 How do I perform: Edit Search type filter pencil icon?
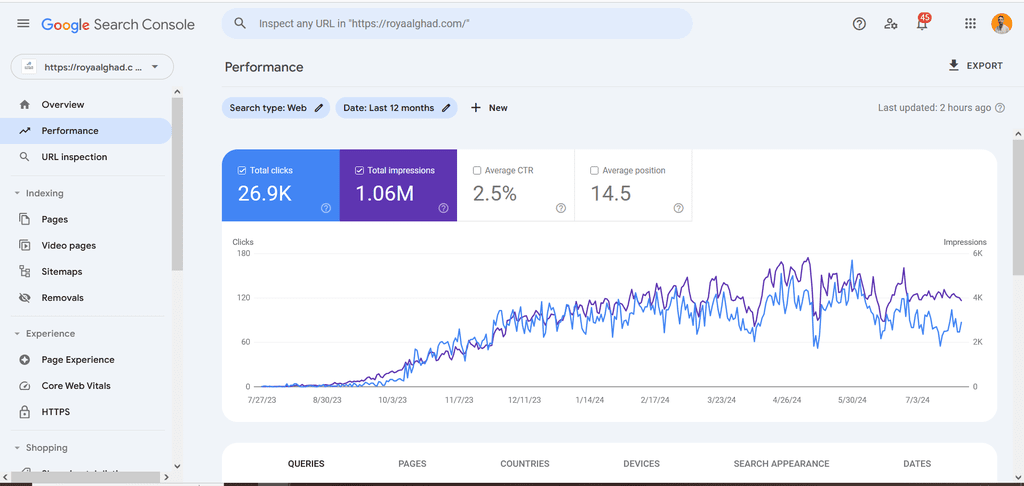point(319,108)
